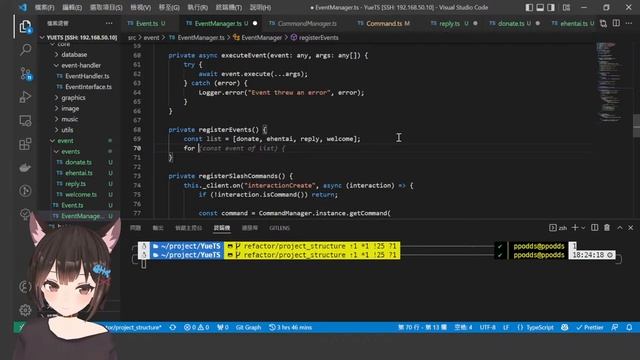The image size is (640, 360).
Task: Change LF end of line sequence
Action: pyautogui.click(x=506, y=327)
